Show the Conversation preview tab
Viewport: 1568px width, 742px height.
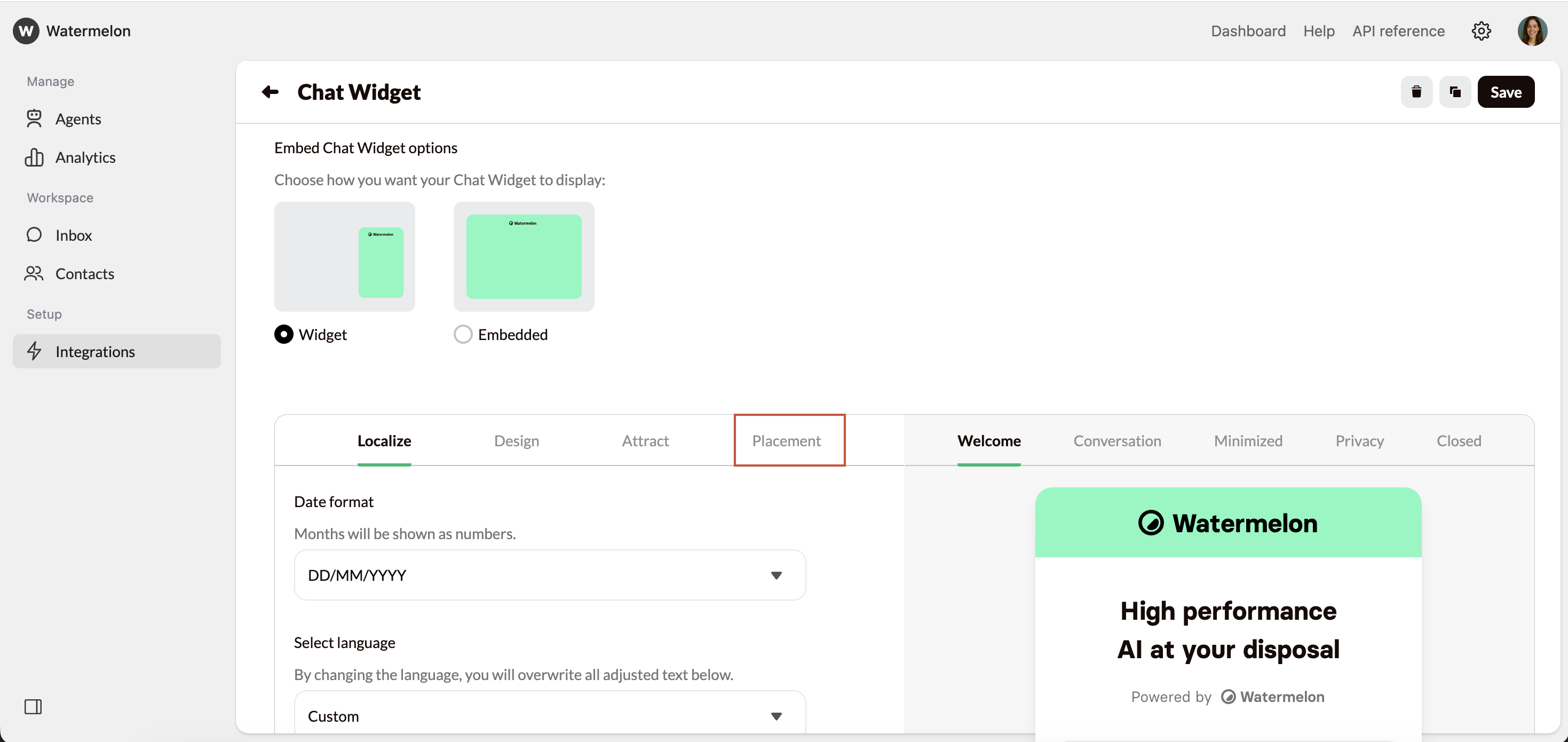(1116, 441)
